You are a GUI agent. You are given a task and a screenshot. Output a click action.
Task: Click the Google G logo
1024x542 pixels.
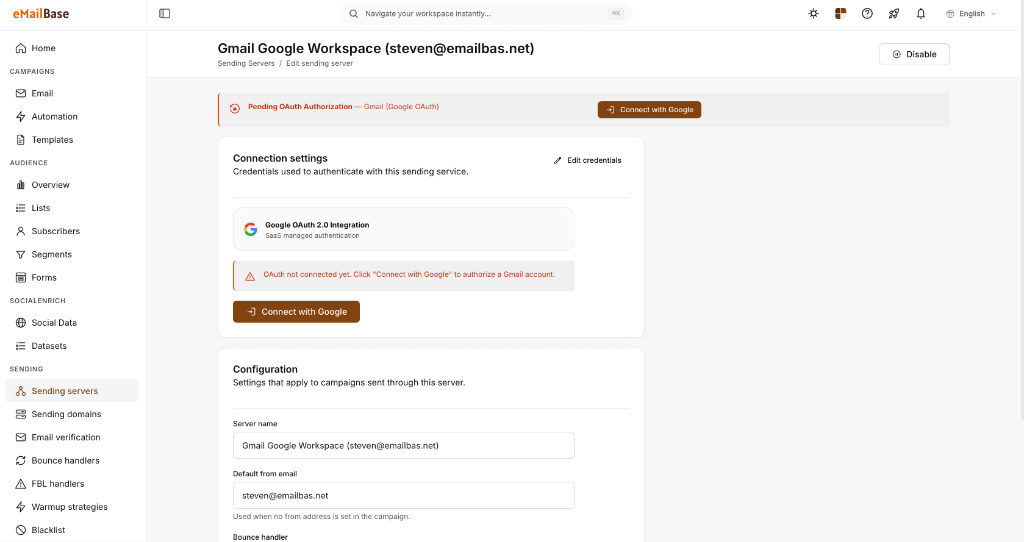251,229
